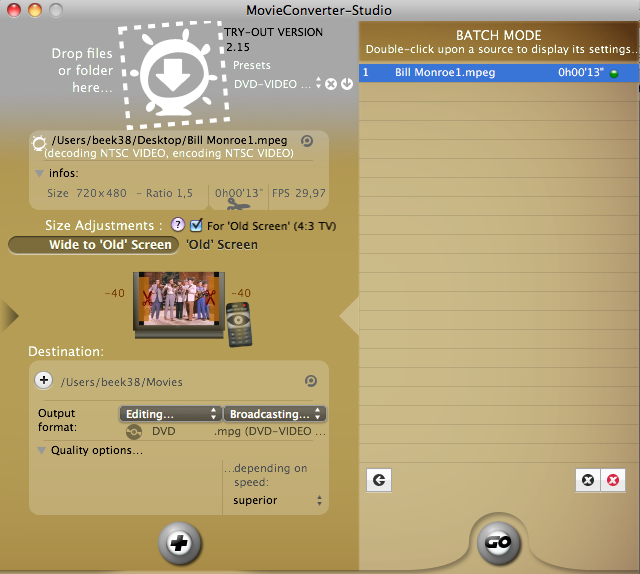The width and height of the screenshot is (640, 574).
Task: Start conversion with the GO button
Action: click(x=498, y=543)
